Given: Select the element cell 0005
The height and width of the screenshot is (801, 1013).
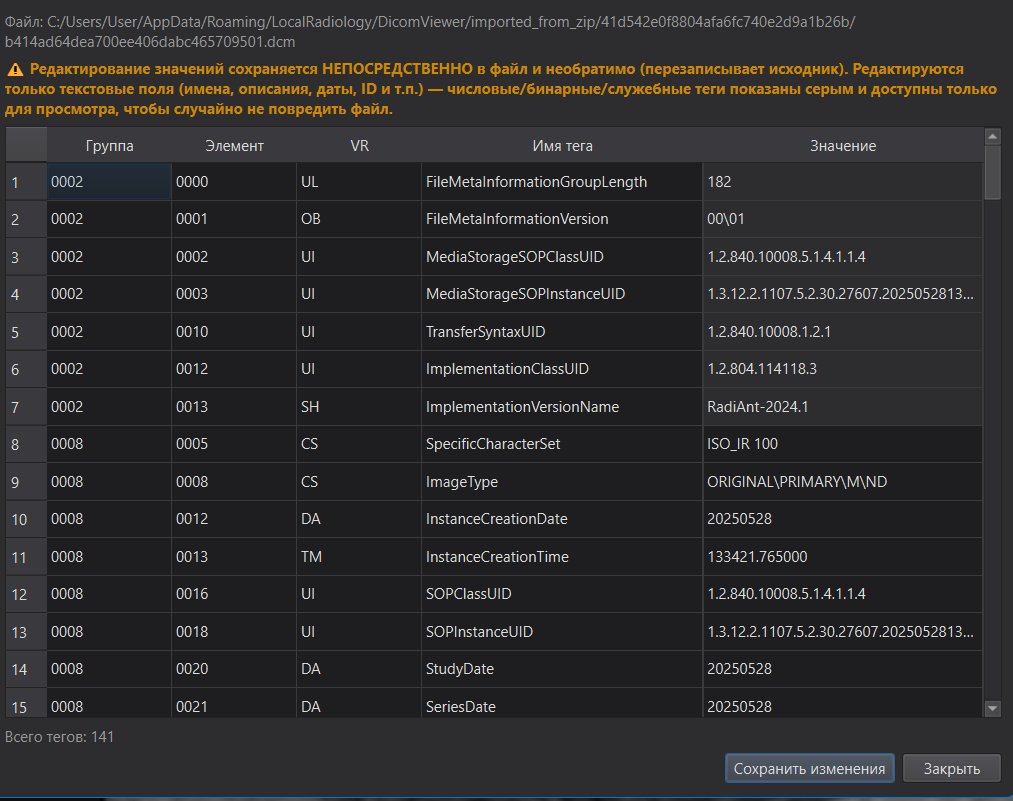Looking at the screenshot, I should point(234,444).
